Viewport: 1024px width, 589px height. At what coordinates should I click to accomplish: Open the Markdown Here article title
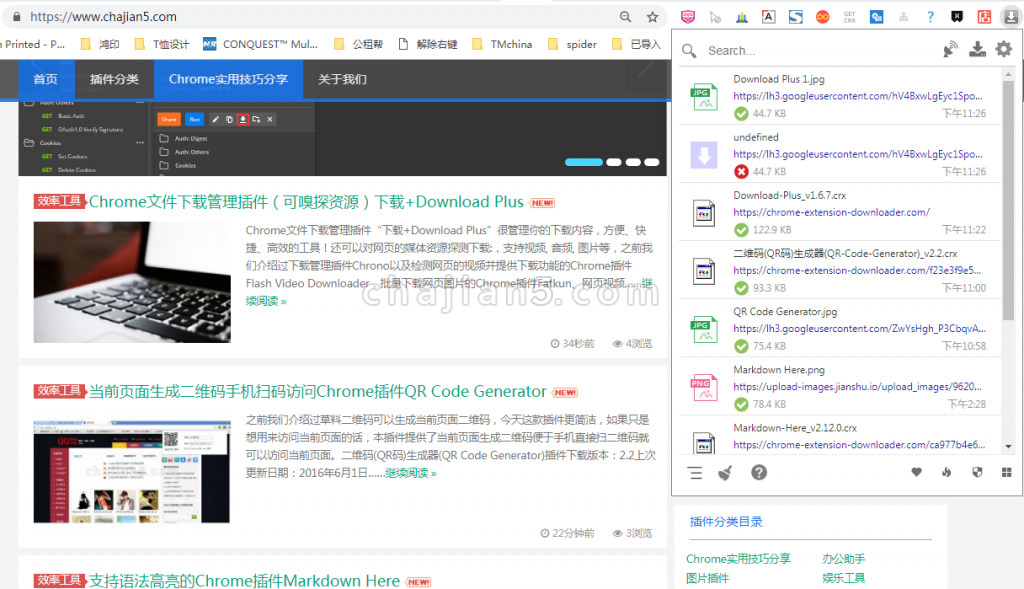[244, 581]
